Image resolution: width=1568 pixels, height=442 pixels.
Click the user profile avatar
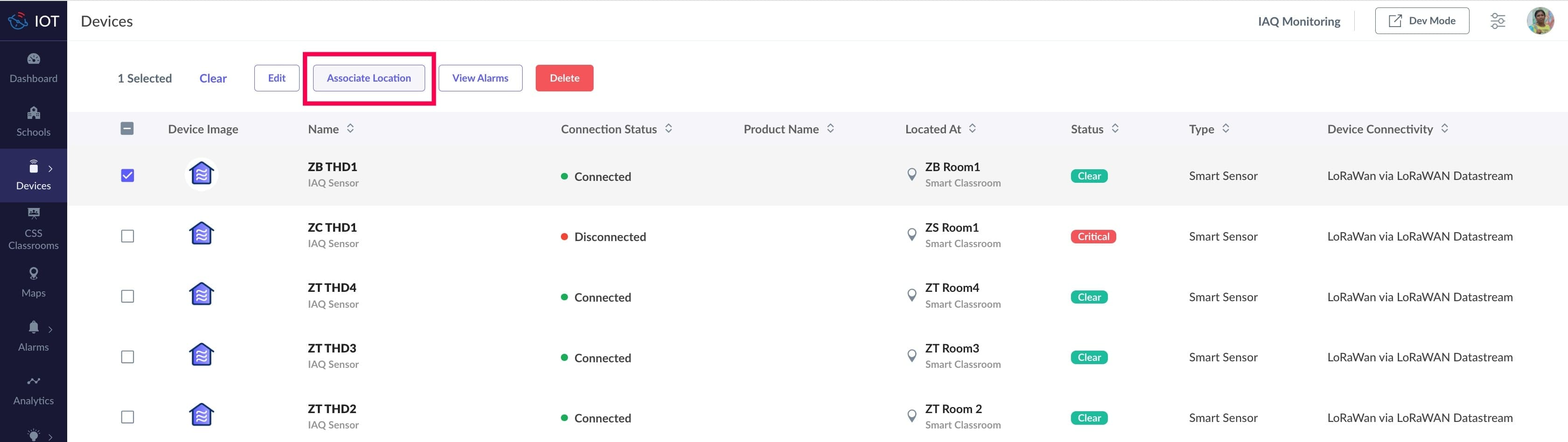(x=1540, y=21)
